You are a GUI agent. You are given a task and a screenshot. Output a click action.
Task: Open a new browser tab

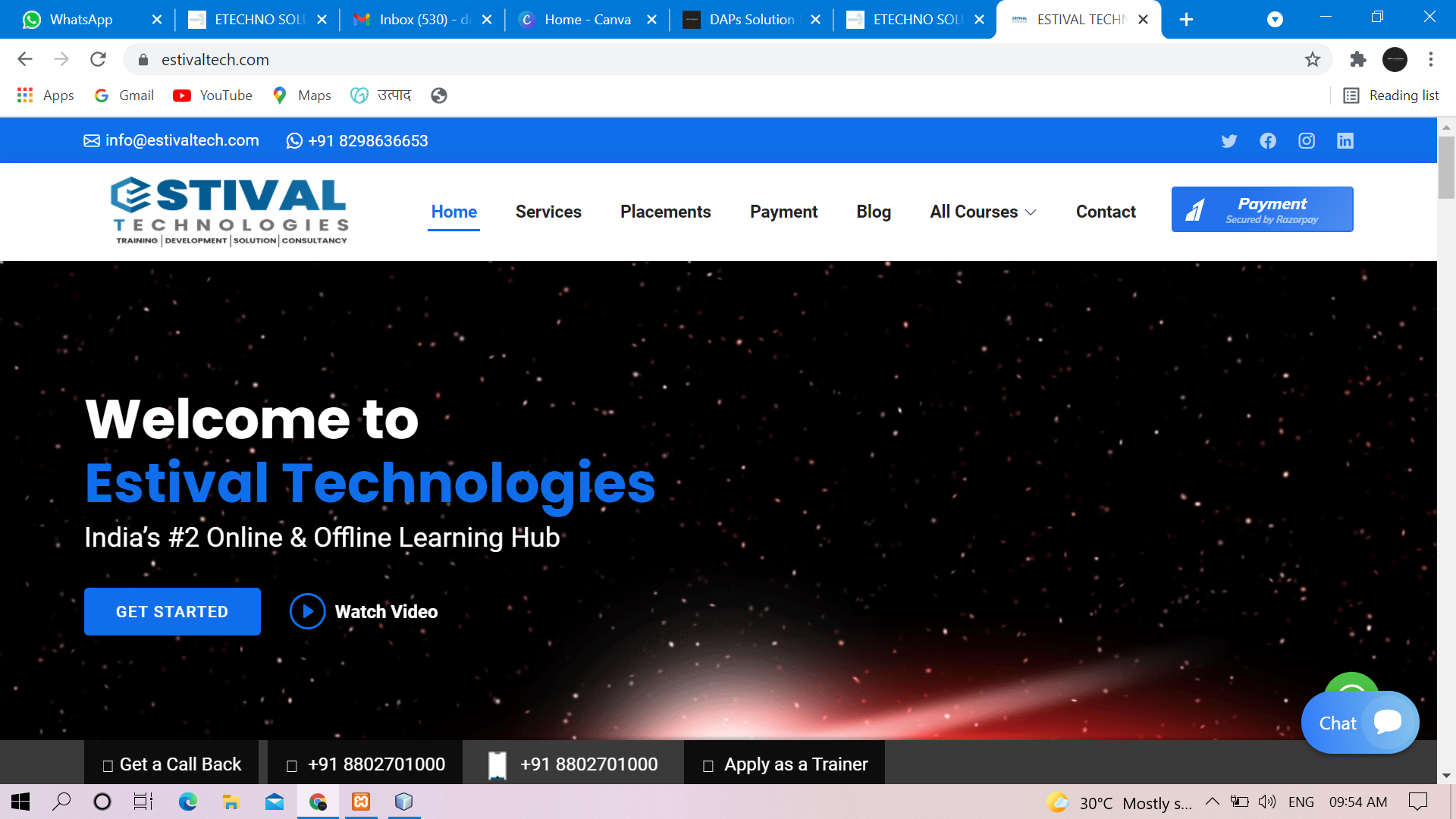pos(1187,20)
